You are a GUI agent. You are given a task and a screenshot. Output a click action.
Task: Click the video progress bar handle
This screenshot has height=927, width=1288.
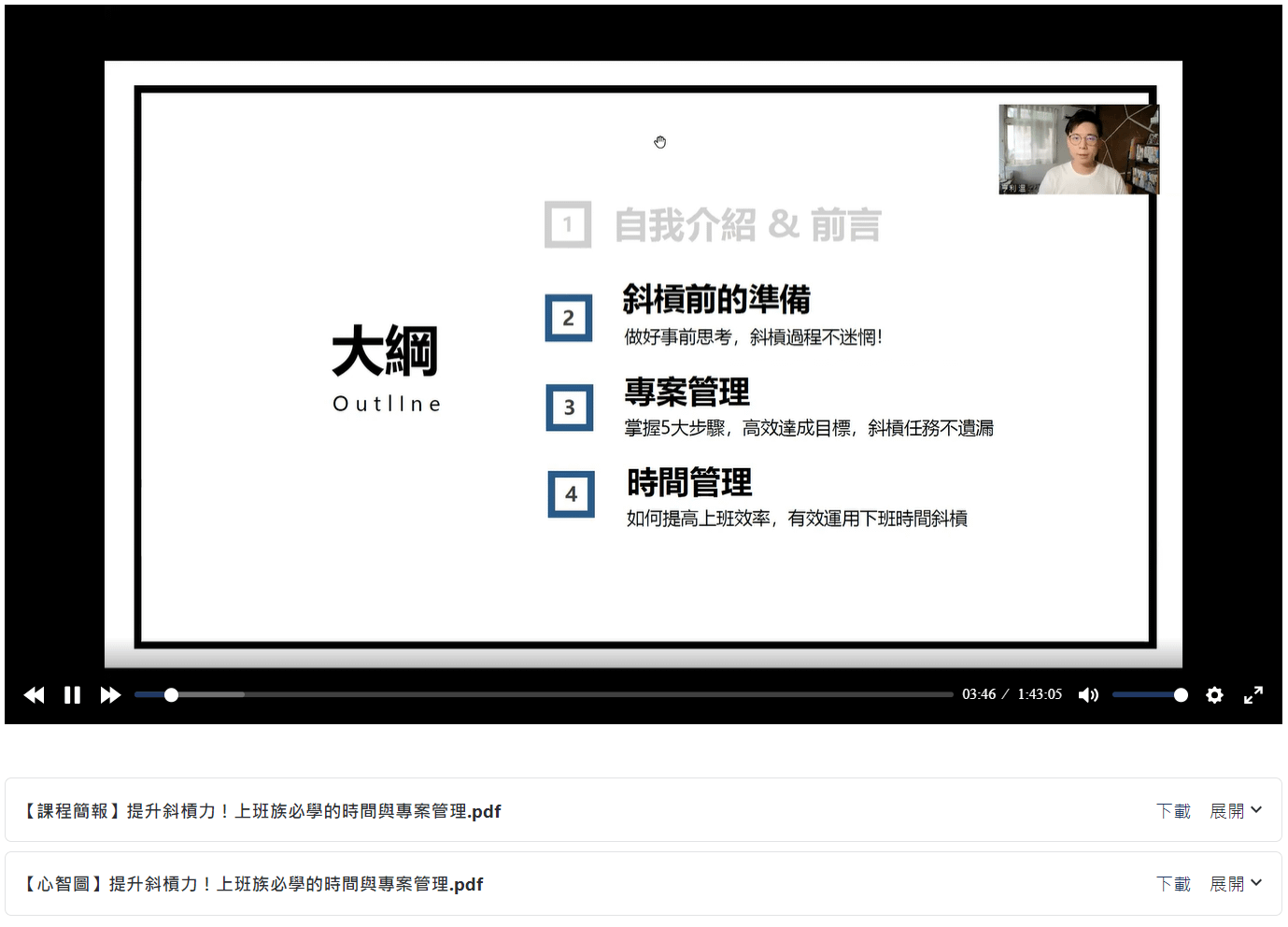(x=171, y=695)
